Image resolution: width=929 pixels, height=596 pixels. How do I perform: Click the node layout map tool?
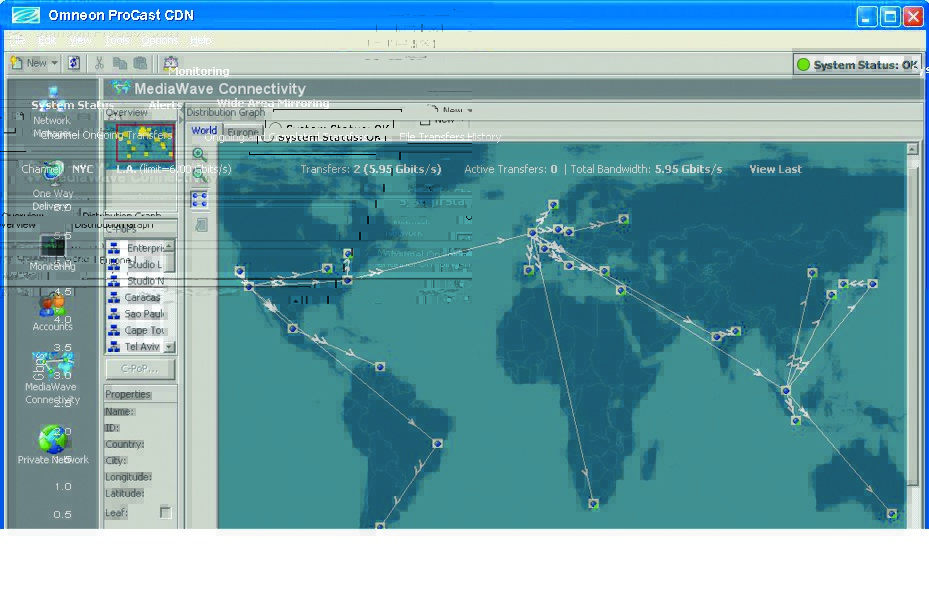pos(200,200)
